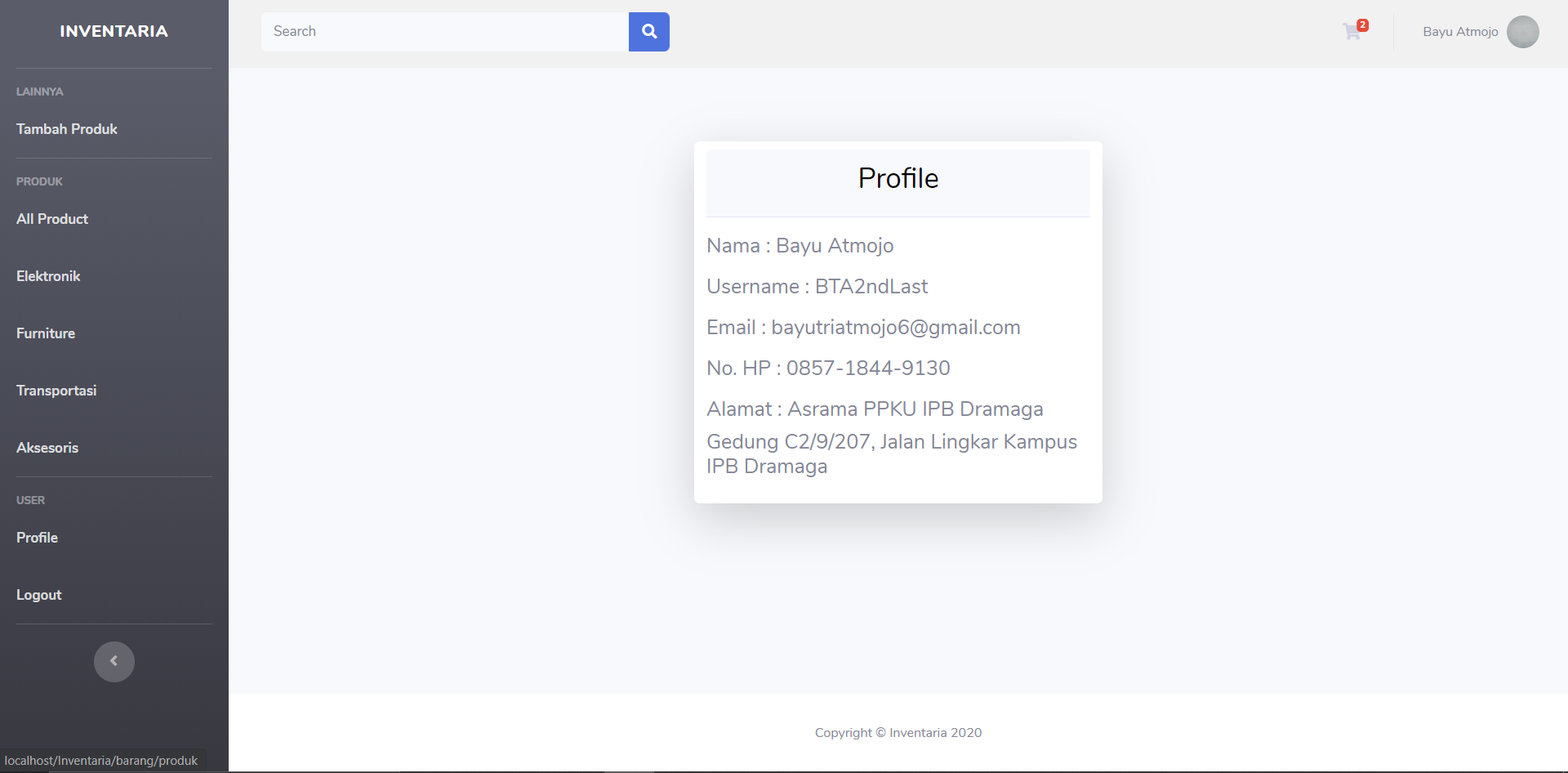Expand the USER sidebar section

30,500
